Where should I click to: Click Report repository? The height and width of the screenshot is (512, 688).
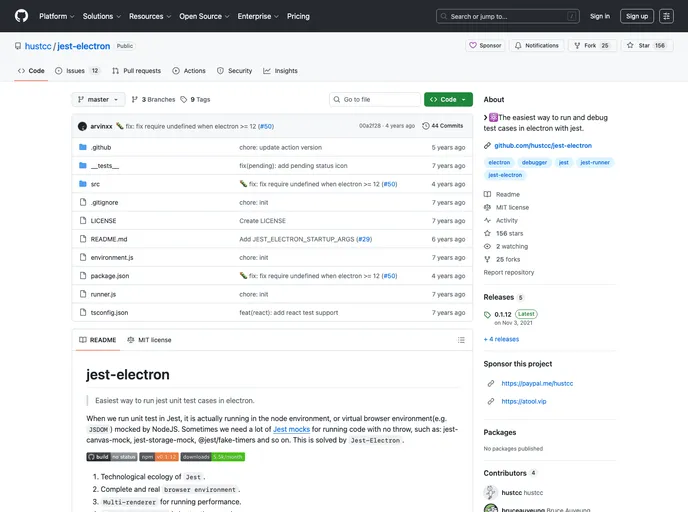pyautogui.click(x=509, y=272)
